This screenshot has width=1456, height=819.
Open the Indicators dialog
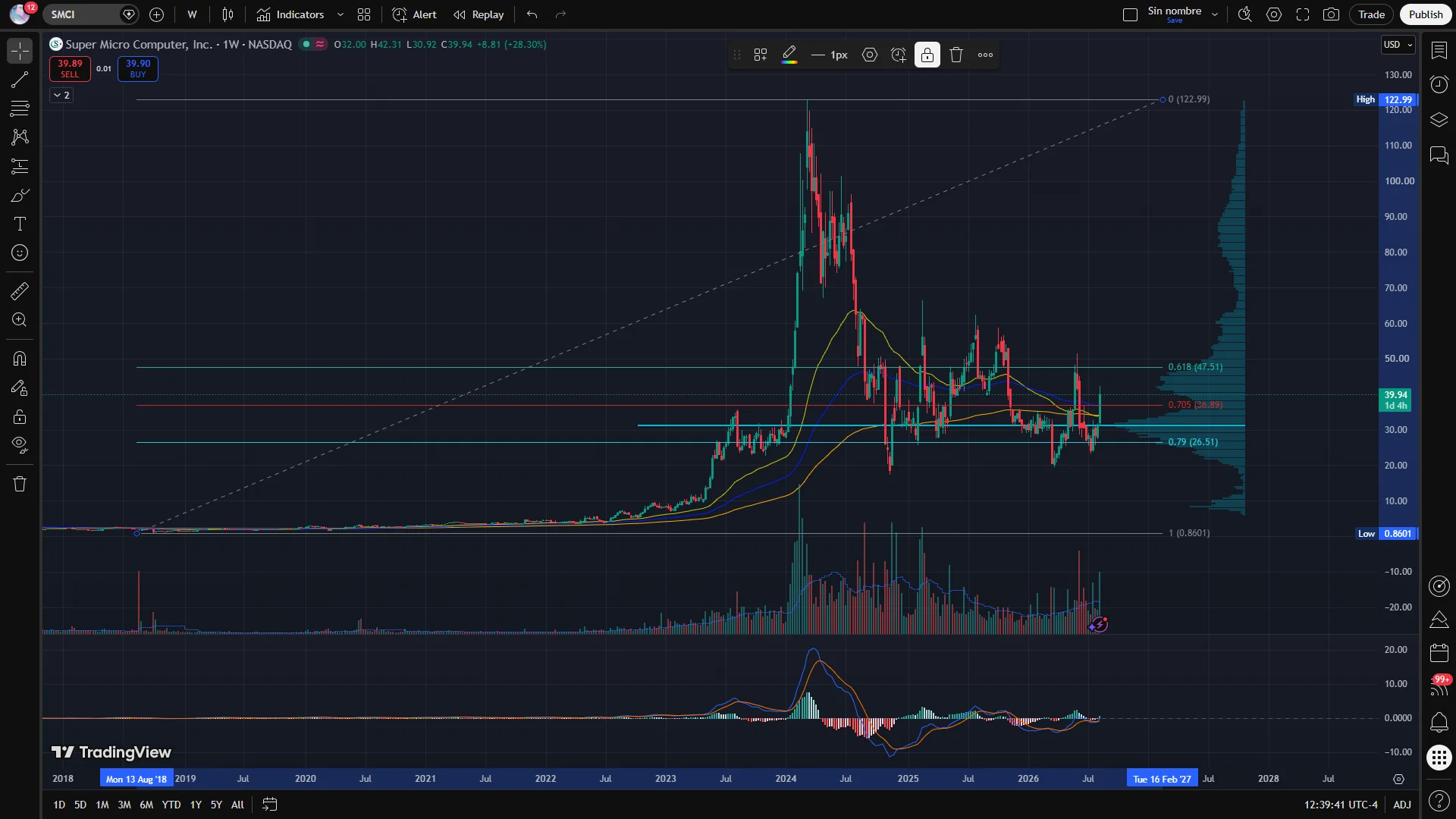click(x=290, y=14)
